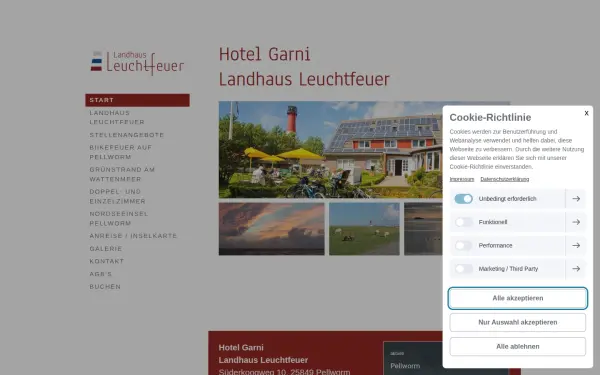Open Anreise / Inselkarte menu item
This screenshot has height=375, width=600.
click(133, 236)
